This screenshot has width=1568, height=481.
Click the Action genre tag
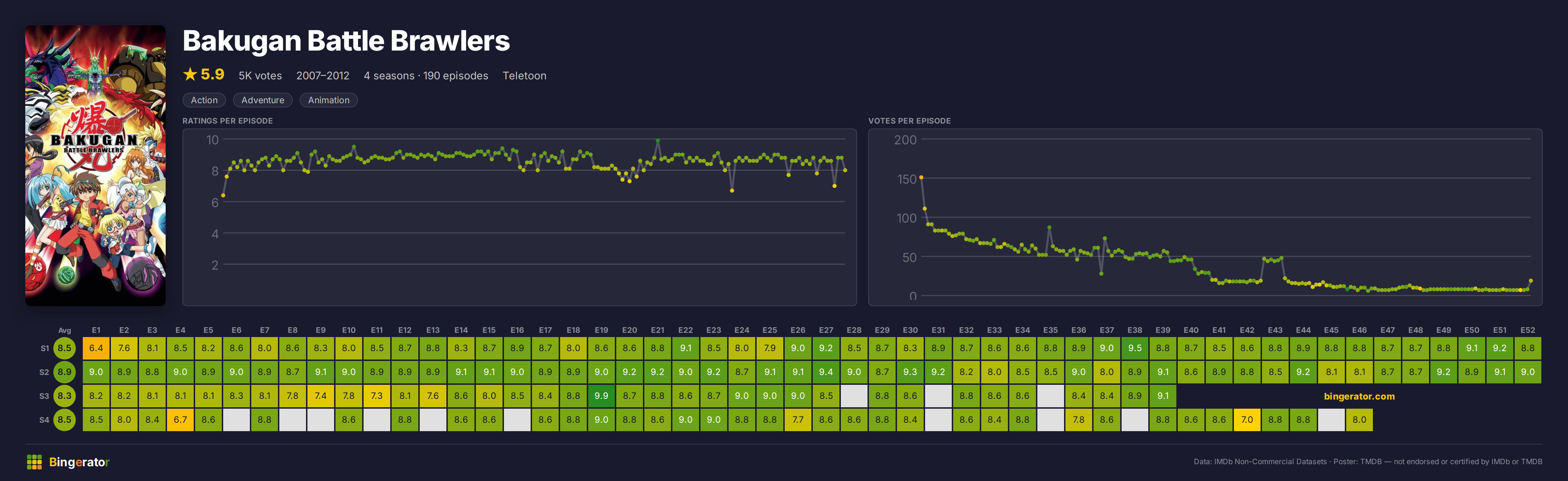point(204,100)
